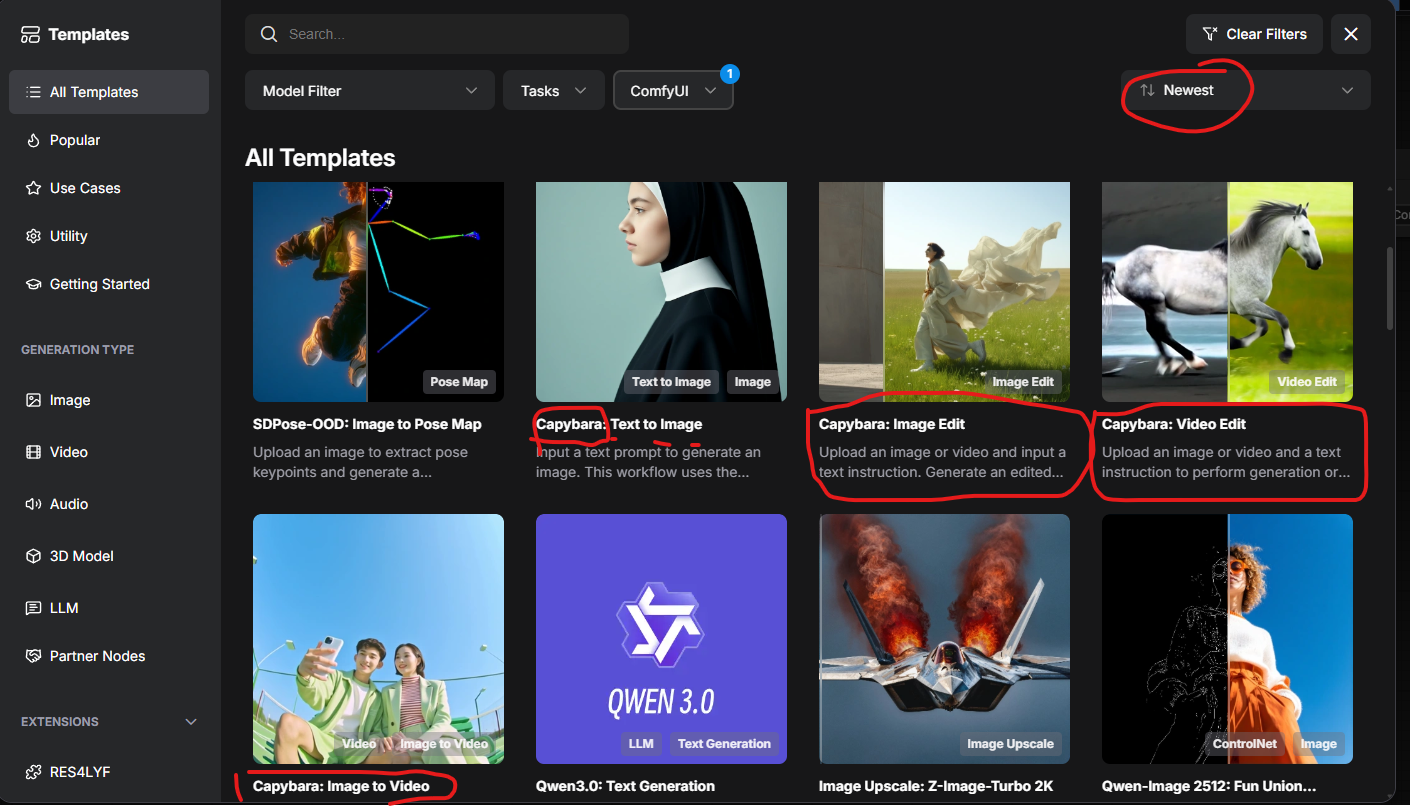Click the templates list vertical scrollbar
Viewport: 1410px width, 806px height.
[1390, 290]
